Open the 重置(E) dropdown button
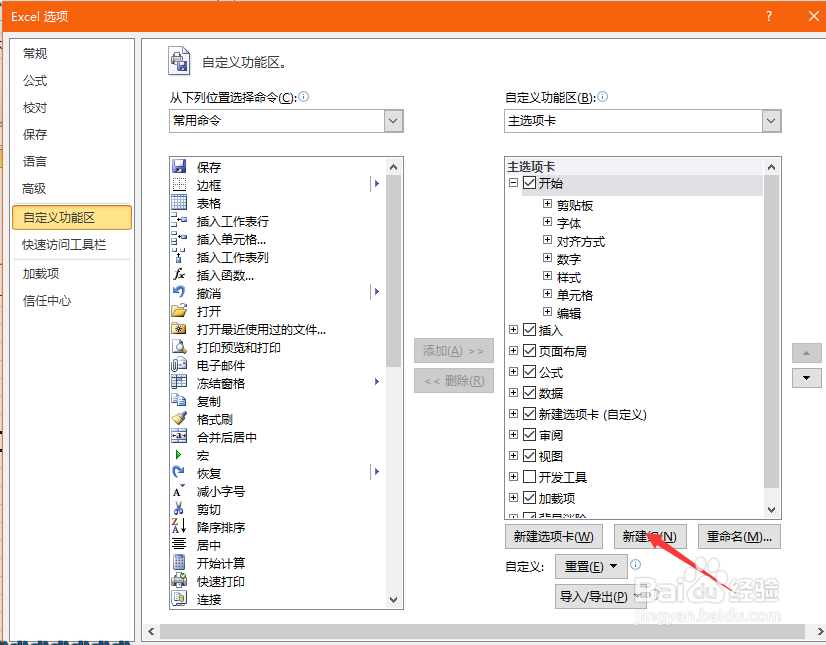Image resolution: width=826 pixels, height=645 pixels. click(591, 566)
